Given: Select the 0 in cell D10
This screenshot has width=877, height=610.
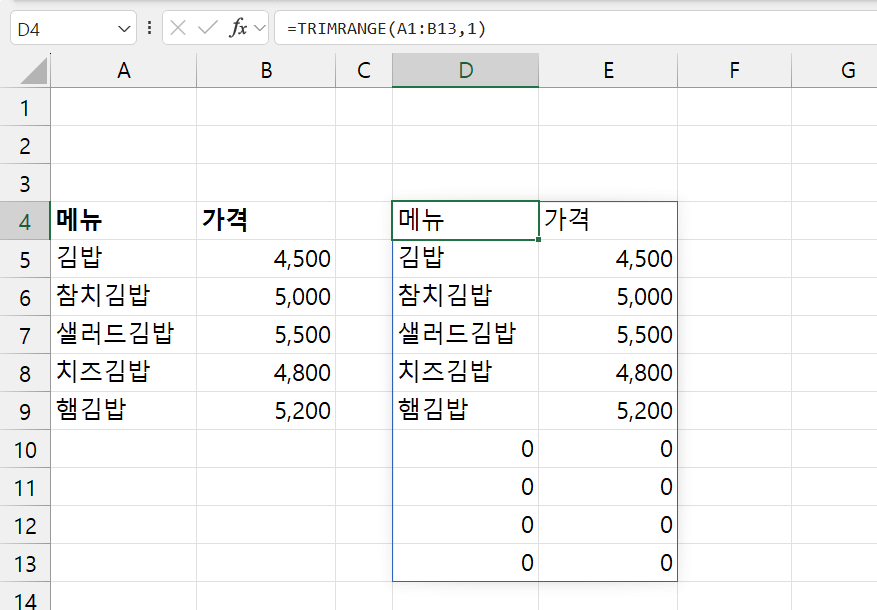Looking at the screenshot, I should tap(465, 449).
